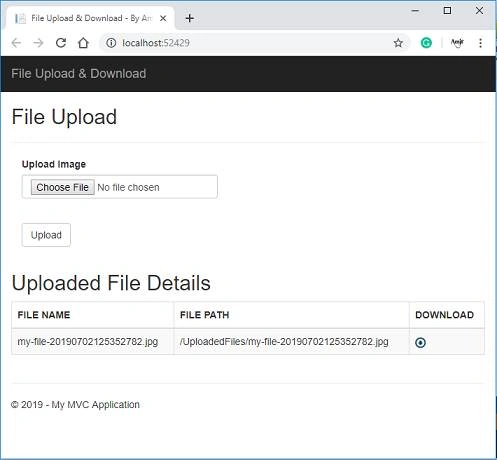Close the browser window
The image size is (497, 460).
pos(479,11)
